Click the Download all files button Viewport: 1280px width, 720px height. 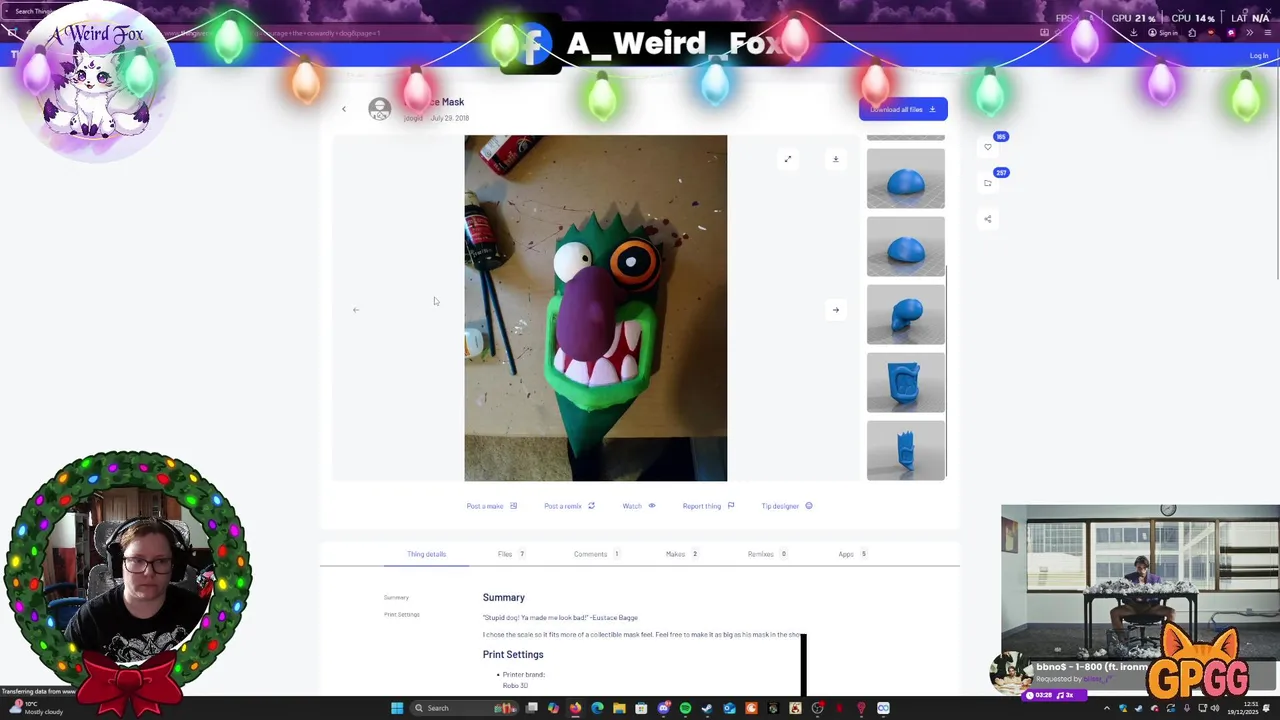click(x=903, y=109)
